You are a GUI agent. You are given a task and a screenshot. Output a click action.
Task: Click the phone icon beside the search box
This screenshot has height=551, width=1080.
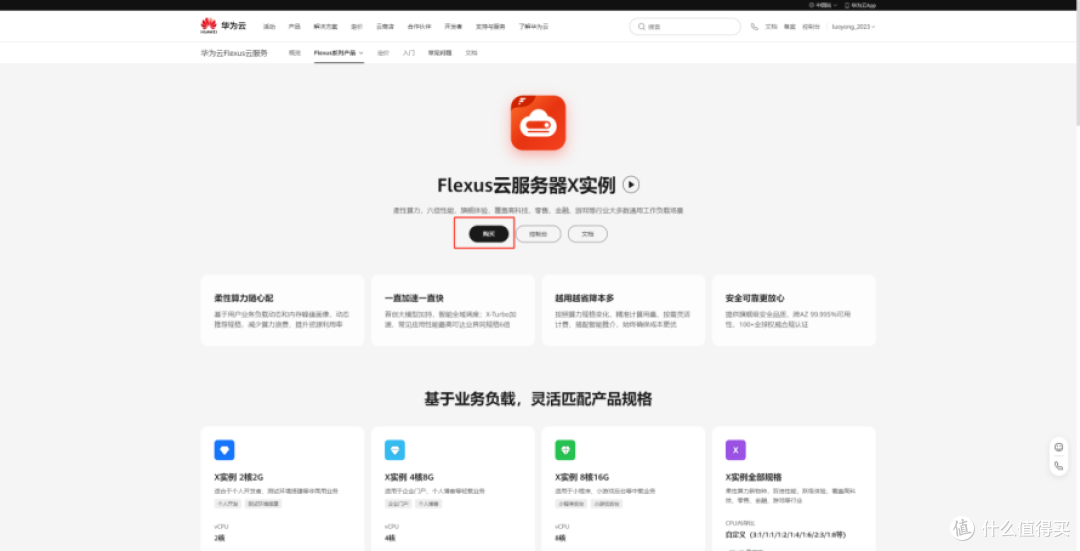coord(754,27)
